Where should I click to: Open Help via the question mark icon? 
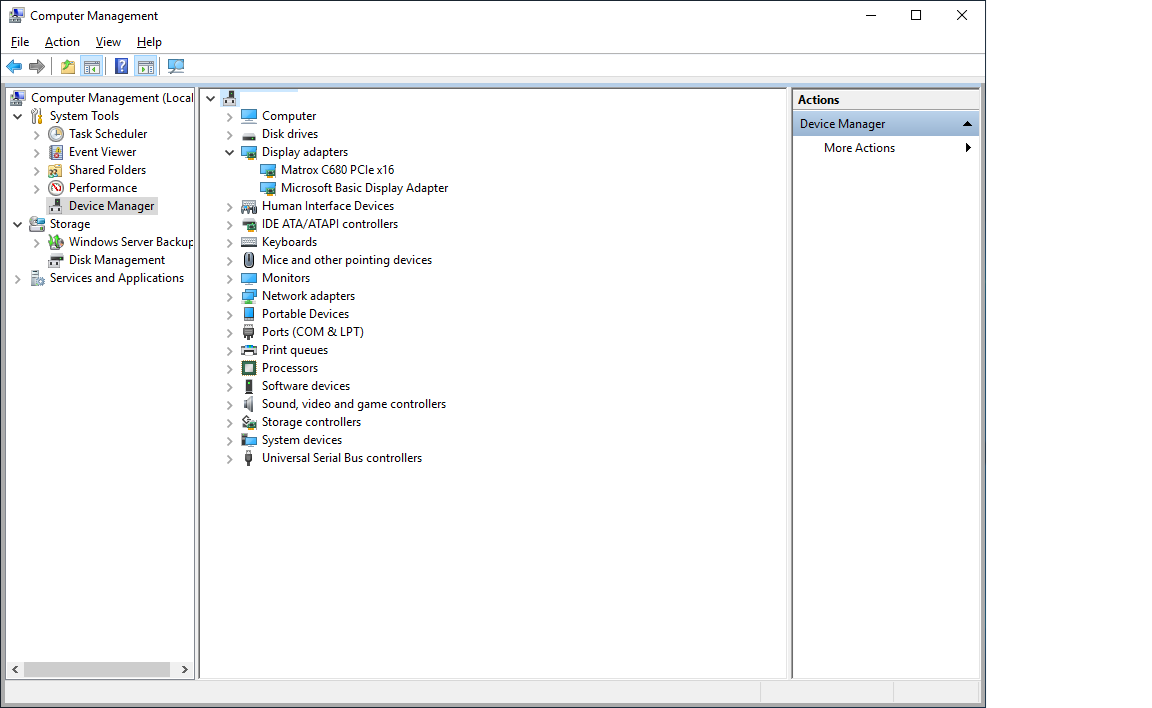(x=121, y=67)
